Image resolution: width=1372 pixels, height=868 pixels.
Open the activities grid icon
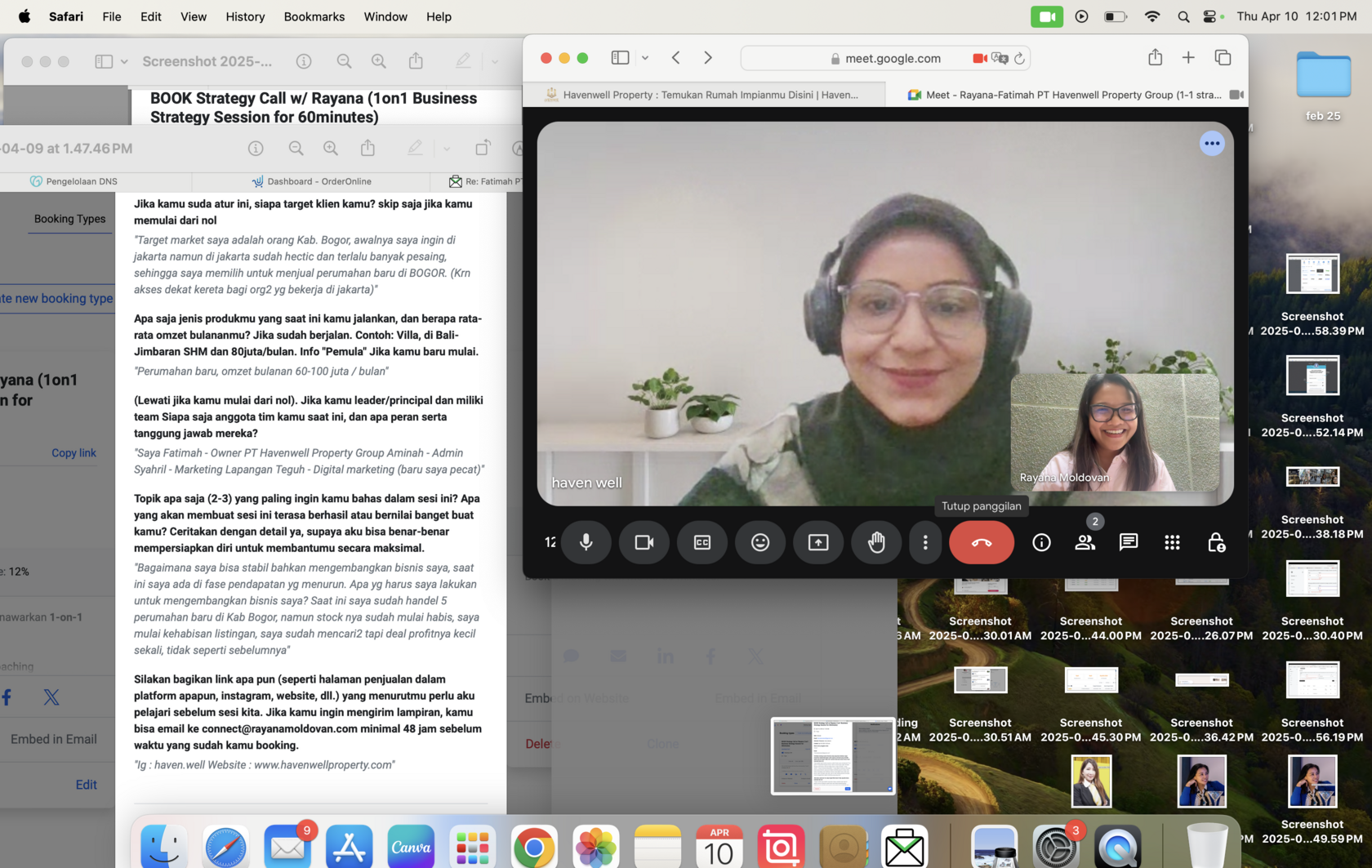pos(1172,542)
